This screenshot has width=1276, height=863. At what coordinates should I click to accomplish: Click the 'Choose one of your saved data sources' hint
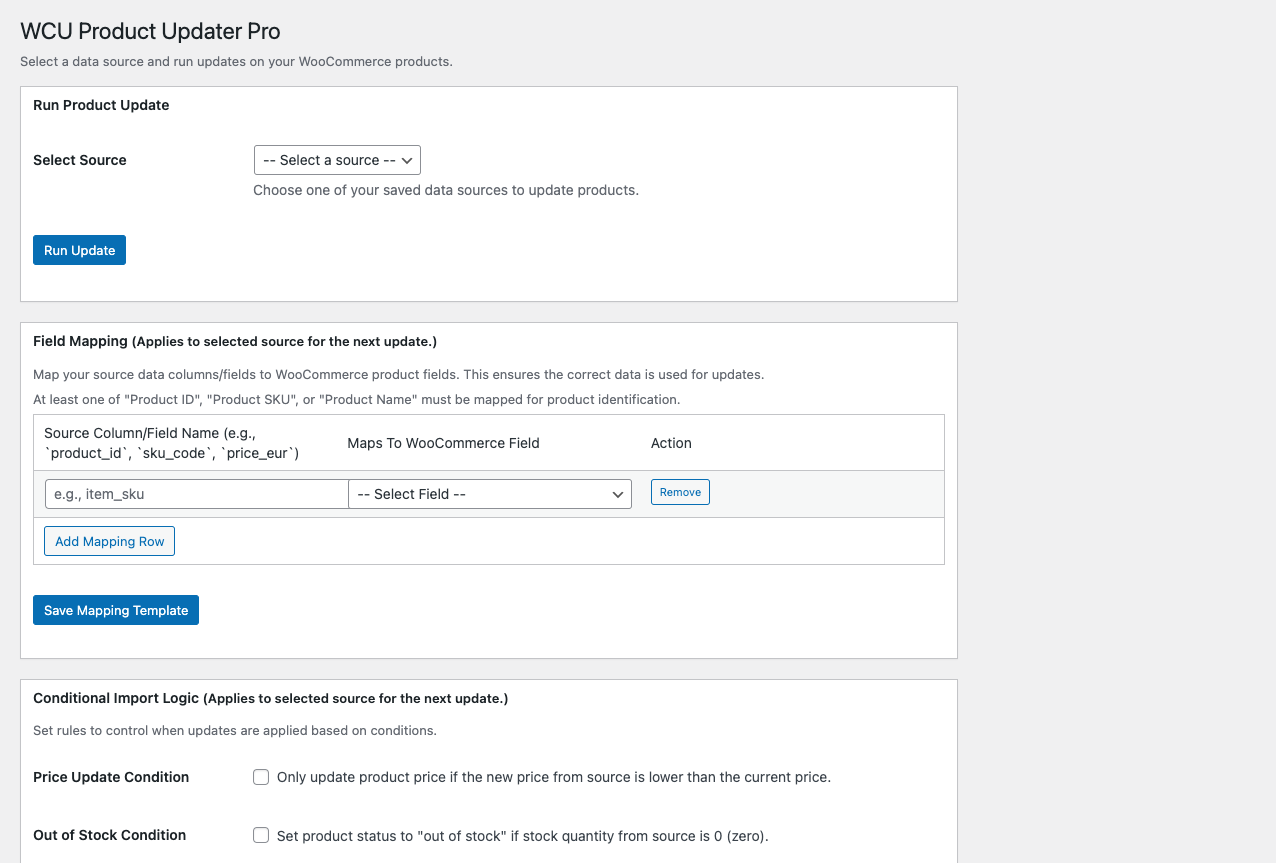pyautogui.click(x=446, y=190)
